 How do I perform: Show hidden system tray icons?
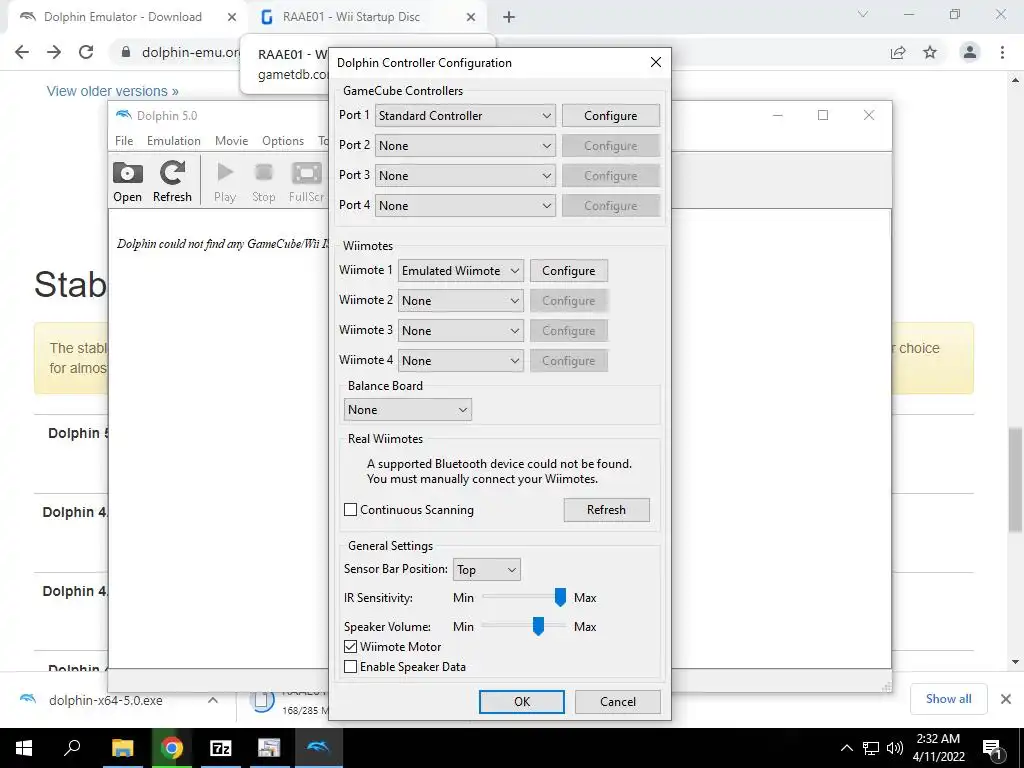point(846,748)
